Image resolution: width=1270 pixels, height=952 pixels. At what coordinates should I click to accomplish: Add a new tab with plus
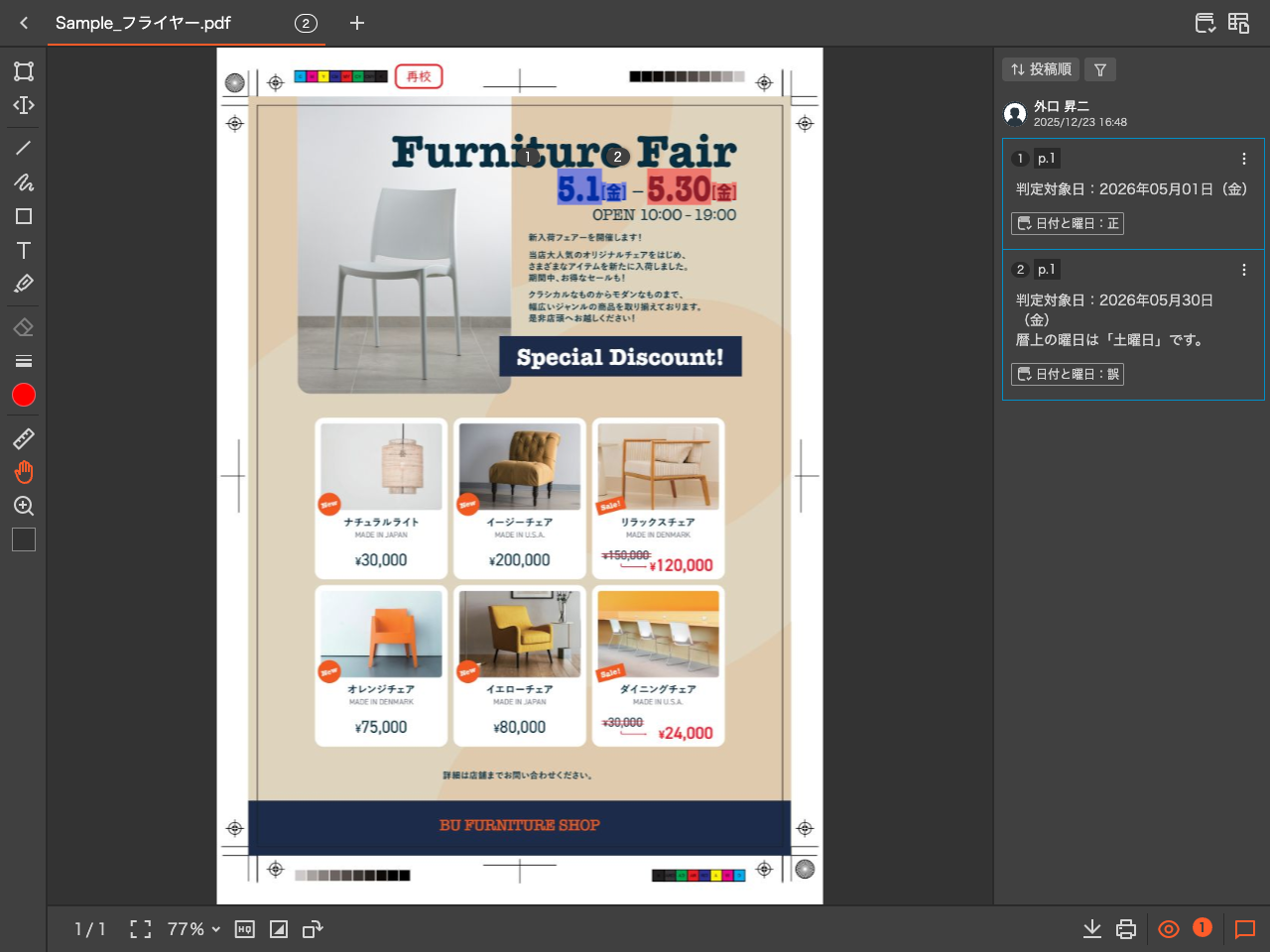[357, 23]
